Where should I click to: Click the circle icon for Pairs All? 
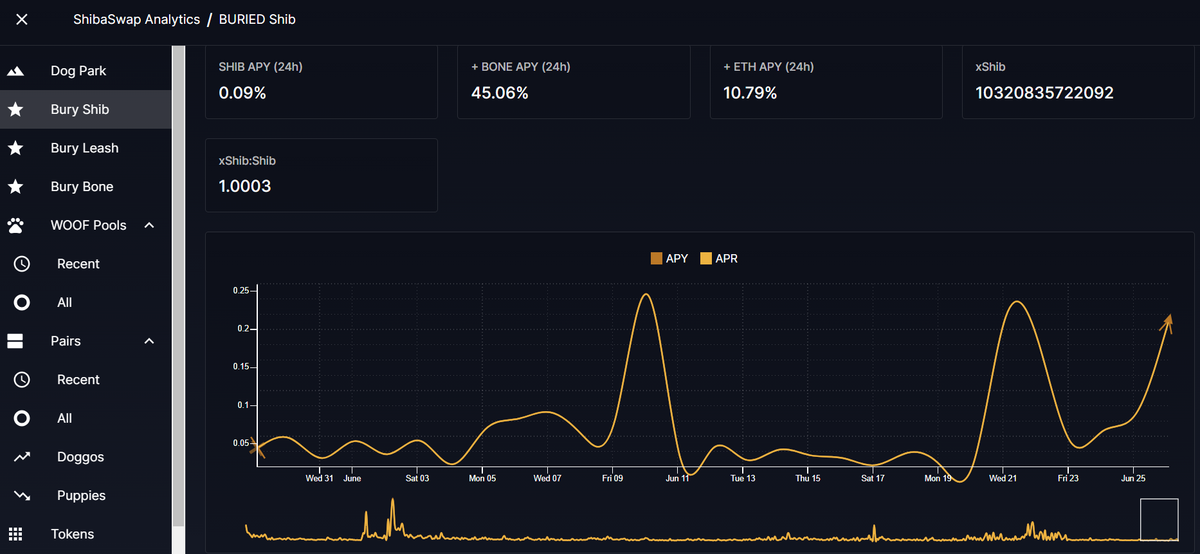22,418
